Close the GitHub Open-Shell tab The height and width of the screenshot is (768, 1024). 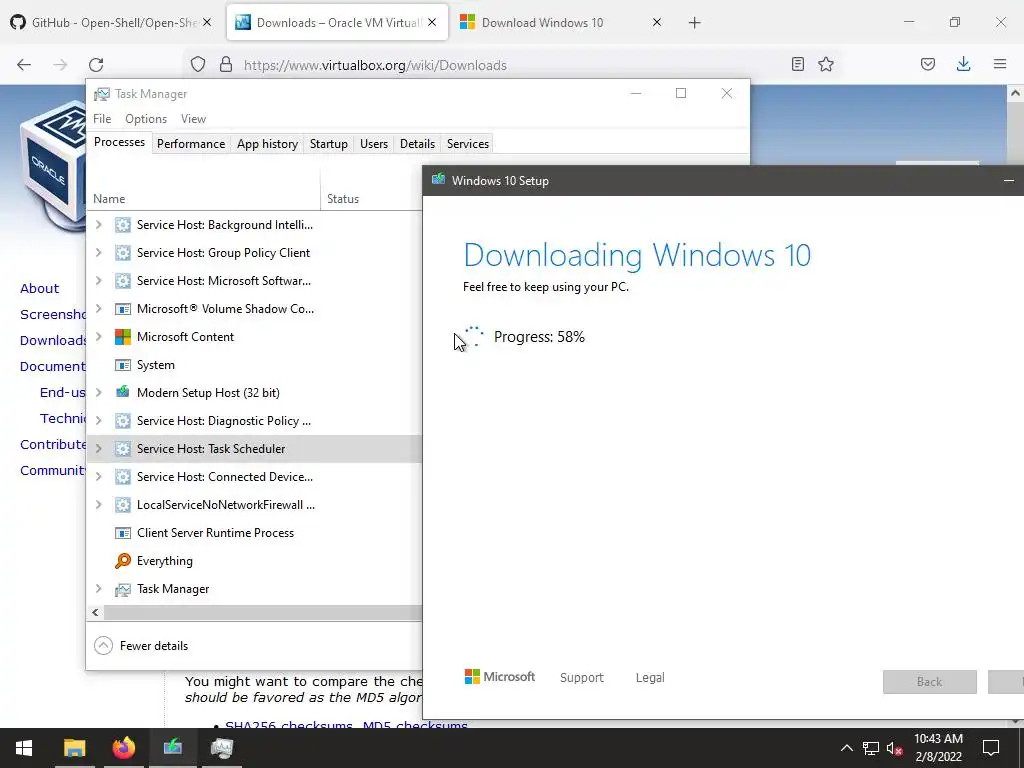[207, 22]
